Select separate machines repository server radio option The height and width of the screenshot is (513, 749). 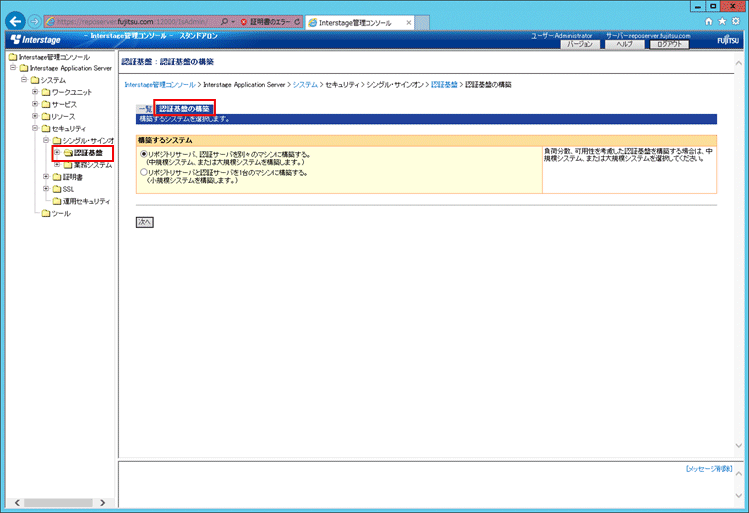tap(143, 155)
